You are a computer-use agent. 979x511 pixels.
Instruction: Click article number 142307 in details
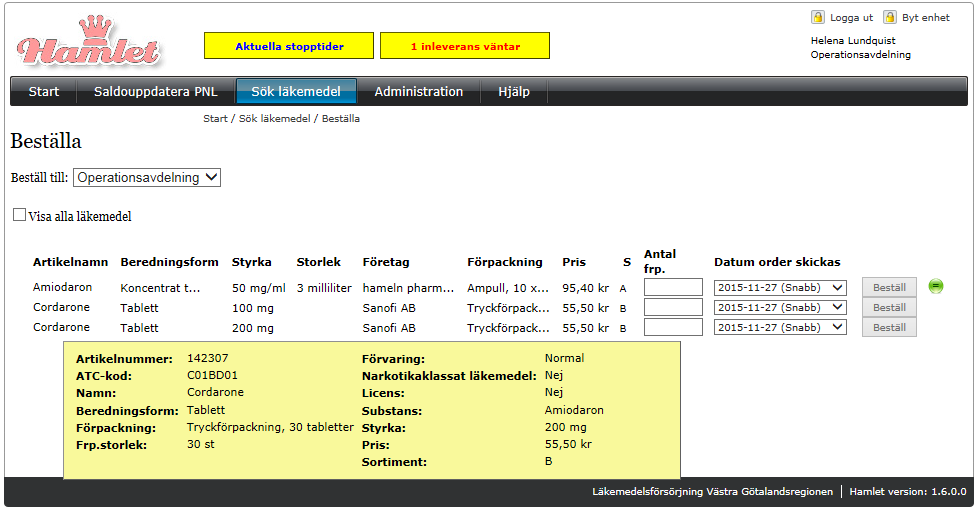207,358
